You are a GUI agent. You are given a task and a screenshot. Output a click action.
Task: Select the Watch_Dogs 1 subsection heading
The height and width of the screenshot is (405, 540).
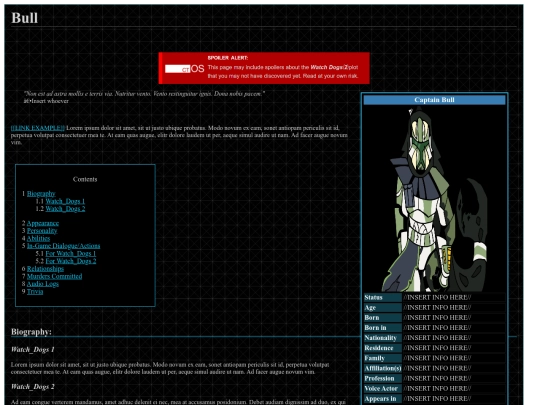click(33, 350)
